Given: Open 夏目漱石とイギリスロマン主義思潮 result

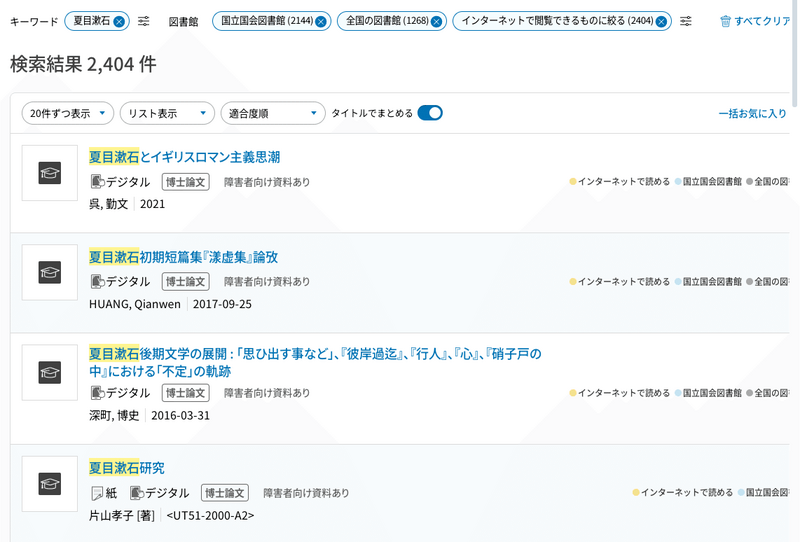Looking at the screenshot, I should click(x=185, y=157).
